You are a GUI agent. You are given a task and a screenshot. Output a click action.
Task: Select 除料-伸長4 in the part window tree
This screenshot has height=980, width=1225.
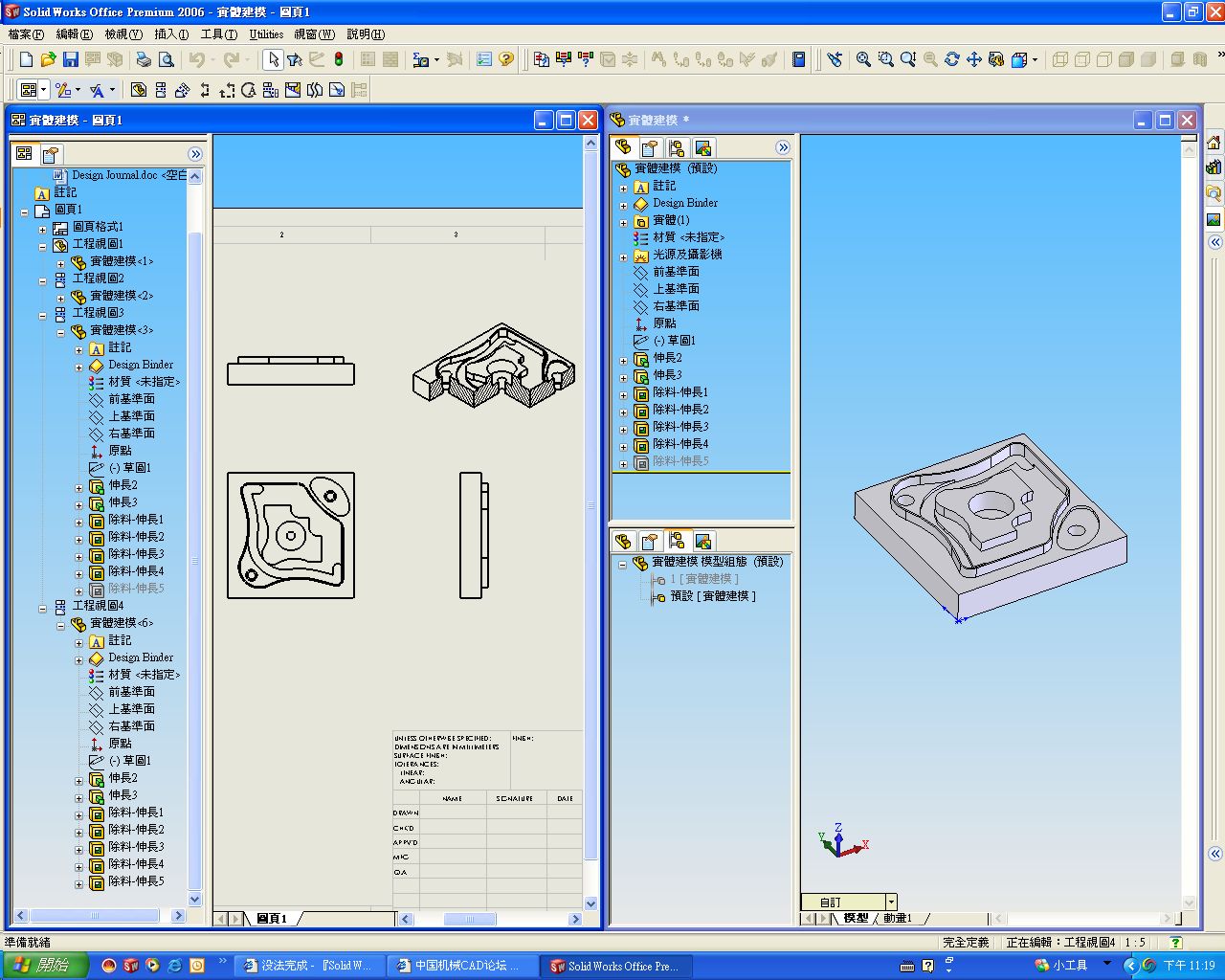pos(680,444)
